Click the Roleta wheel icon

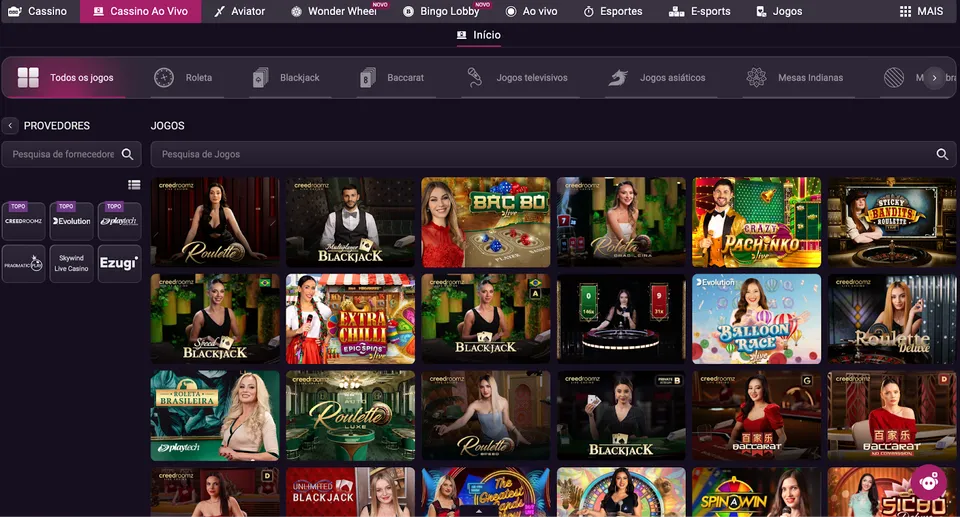(x=163, y=78)
